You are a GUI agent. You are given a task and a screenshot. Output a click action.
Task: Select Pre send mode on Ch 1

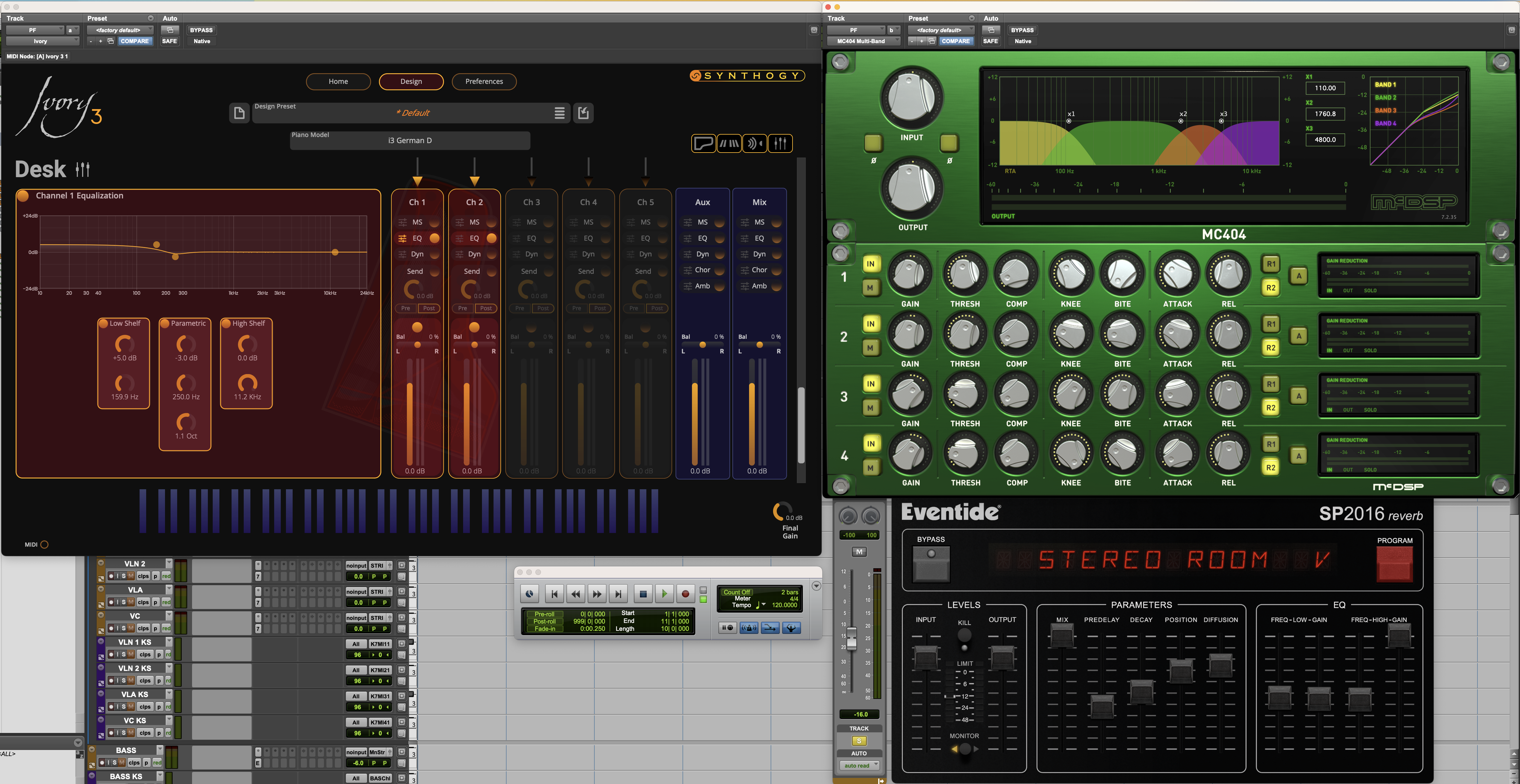click(406, 308)
